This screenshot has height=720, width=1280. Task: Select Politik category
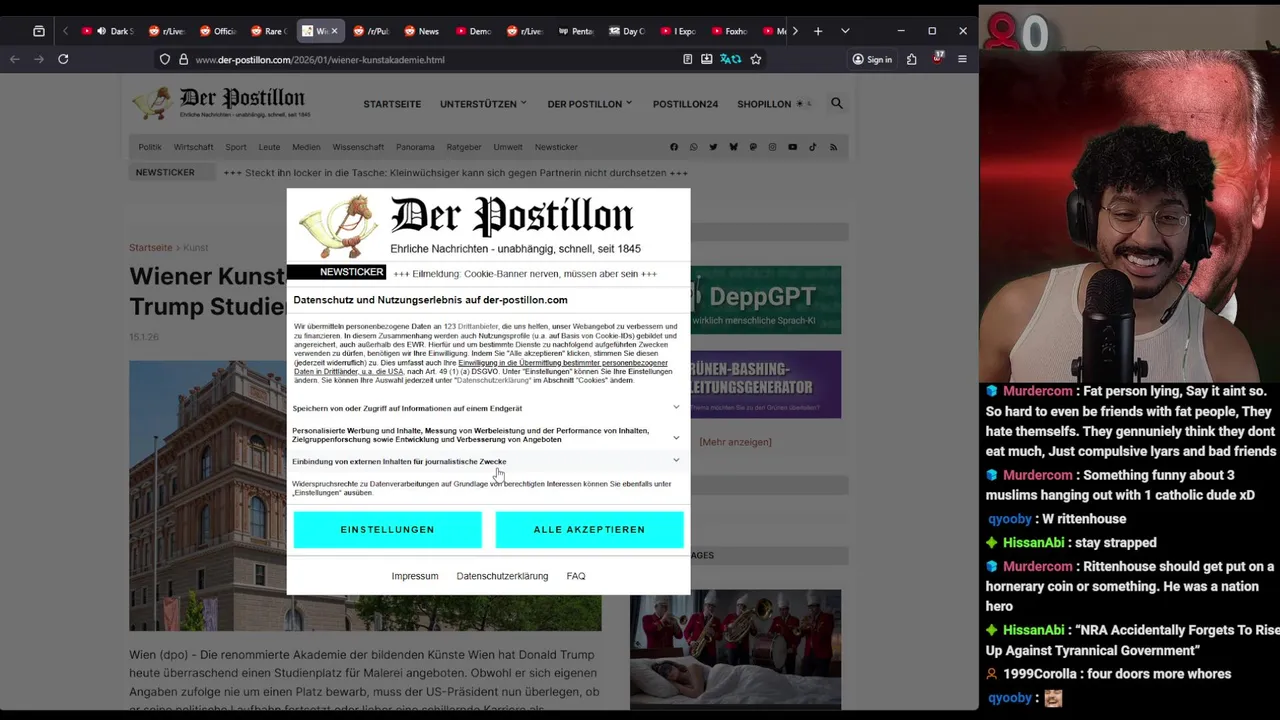(x=150, y=147)
